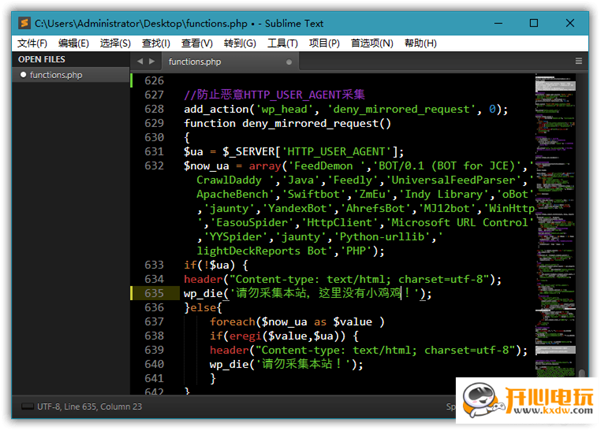Go to the next tab with the right arrow

[152, 61]
